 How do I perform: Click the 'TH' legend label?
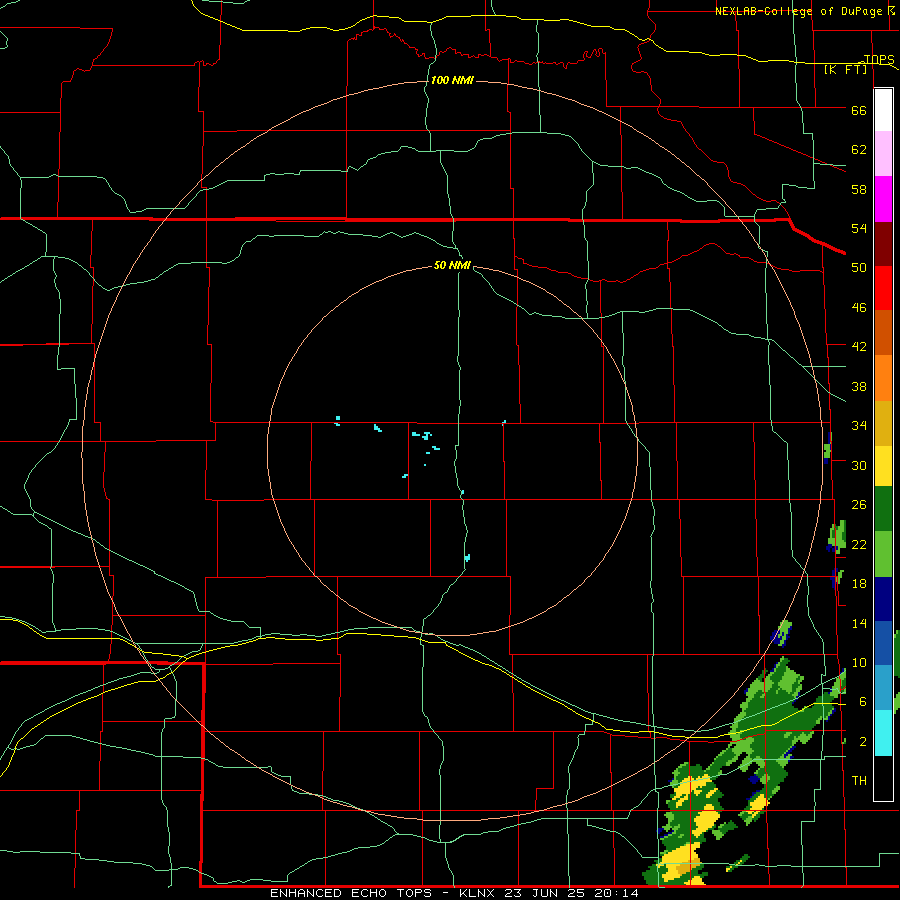tap(859, 781)
